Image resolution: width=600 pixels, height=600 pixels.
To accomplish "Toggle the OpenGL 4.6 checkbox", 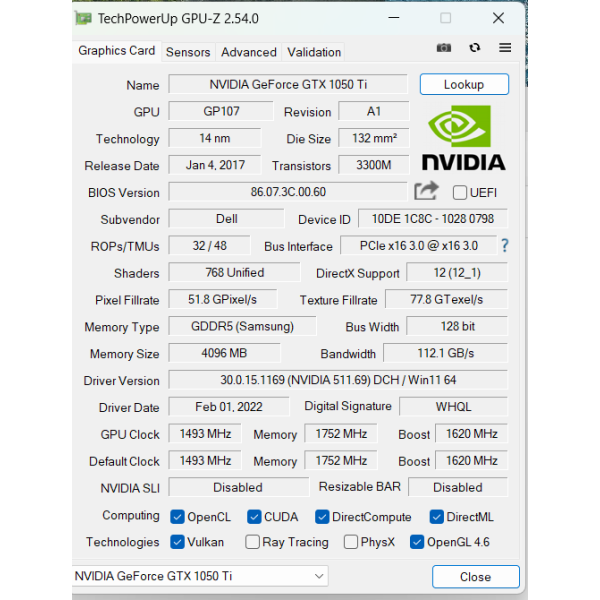I will [417, 542].
